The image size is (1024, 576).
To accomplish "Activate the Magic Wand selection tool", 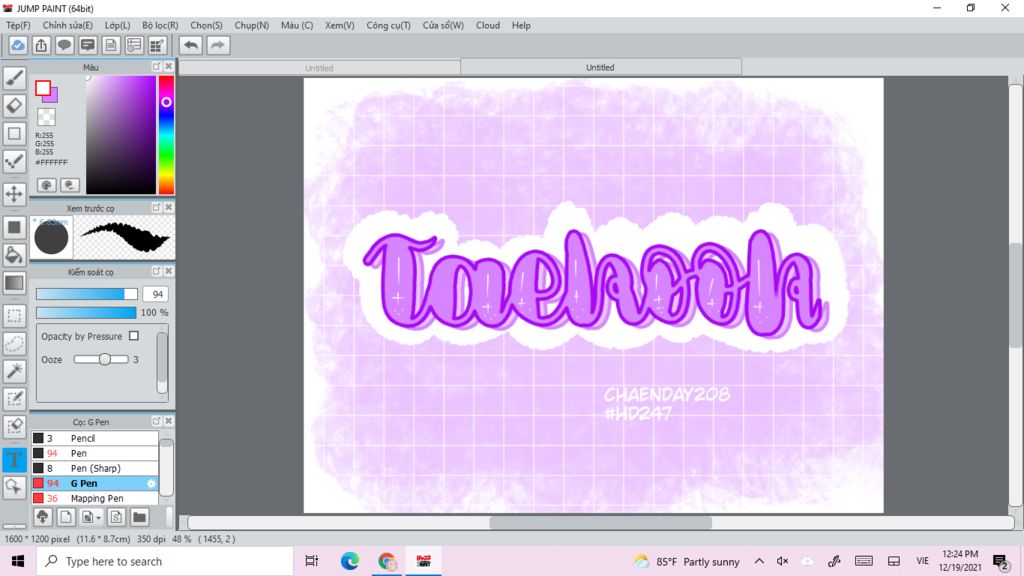I will tap(14, 371).
